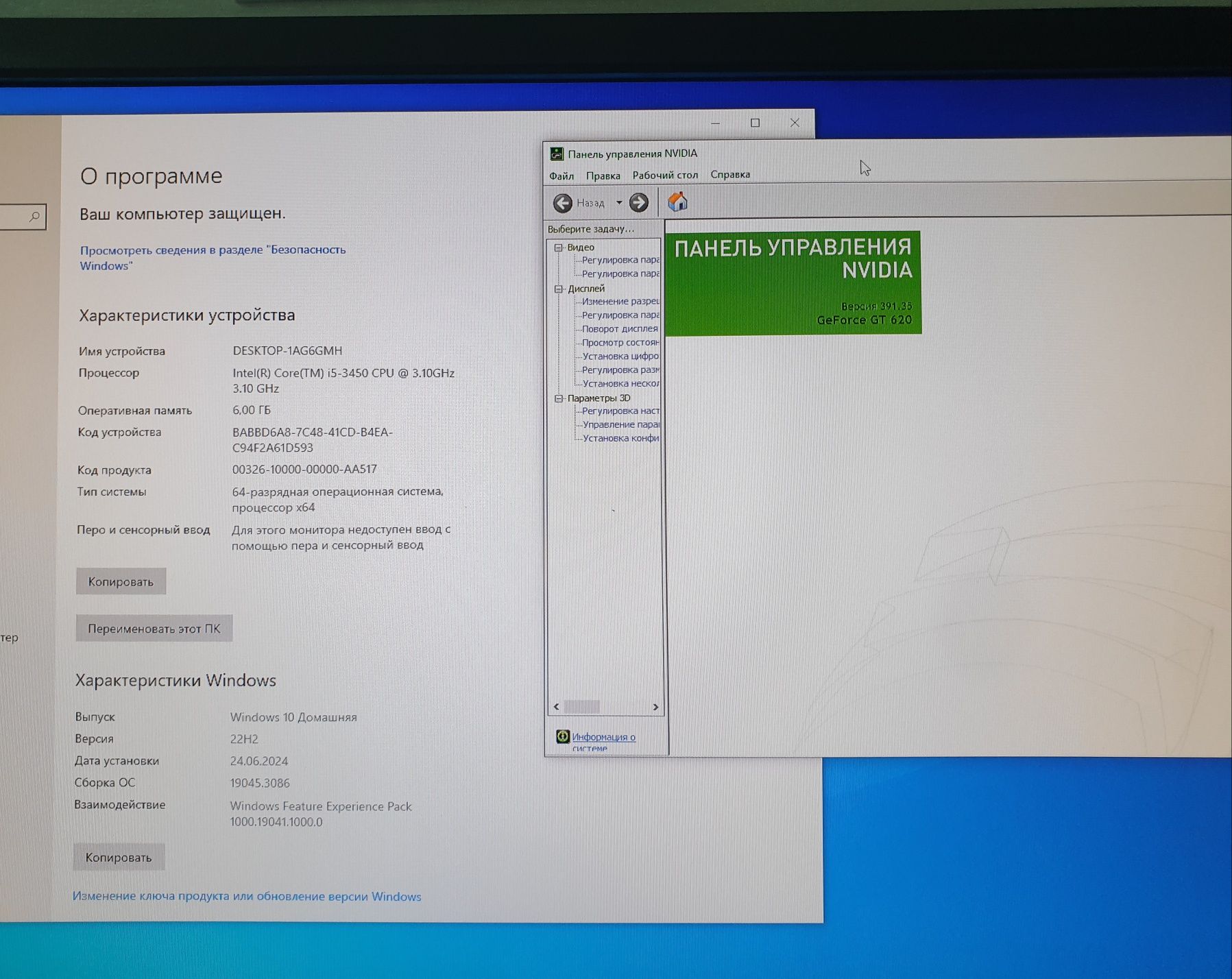Click the Forward arrow icon in NVIDIA toolbar
The image size is (1232, 979).
(638, 202)
